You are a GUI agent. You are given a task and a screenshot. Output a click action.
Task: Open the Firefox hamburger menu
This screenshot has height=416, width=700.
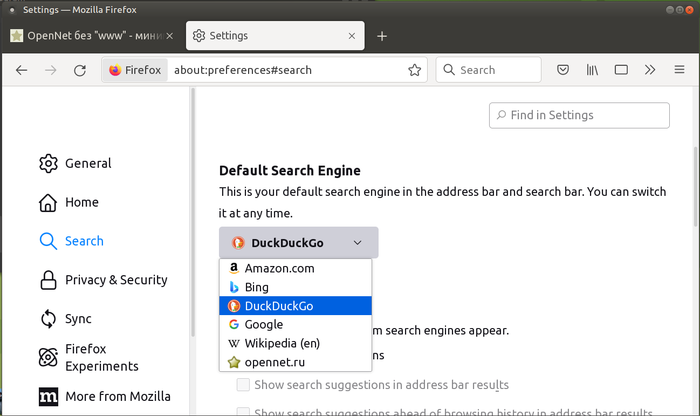(x=679, y=70)
